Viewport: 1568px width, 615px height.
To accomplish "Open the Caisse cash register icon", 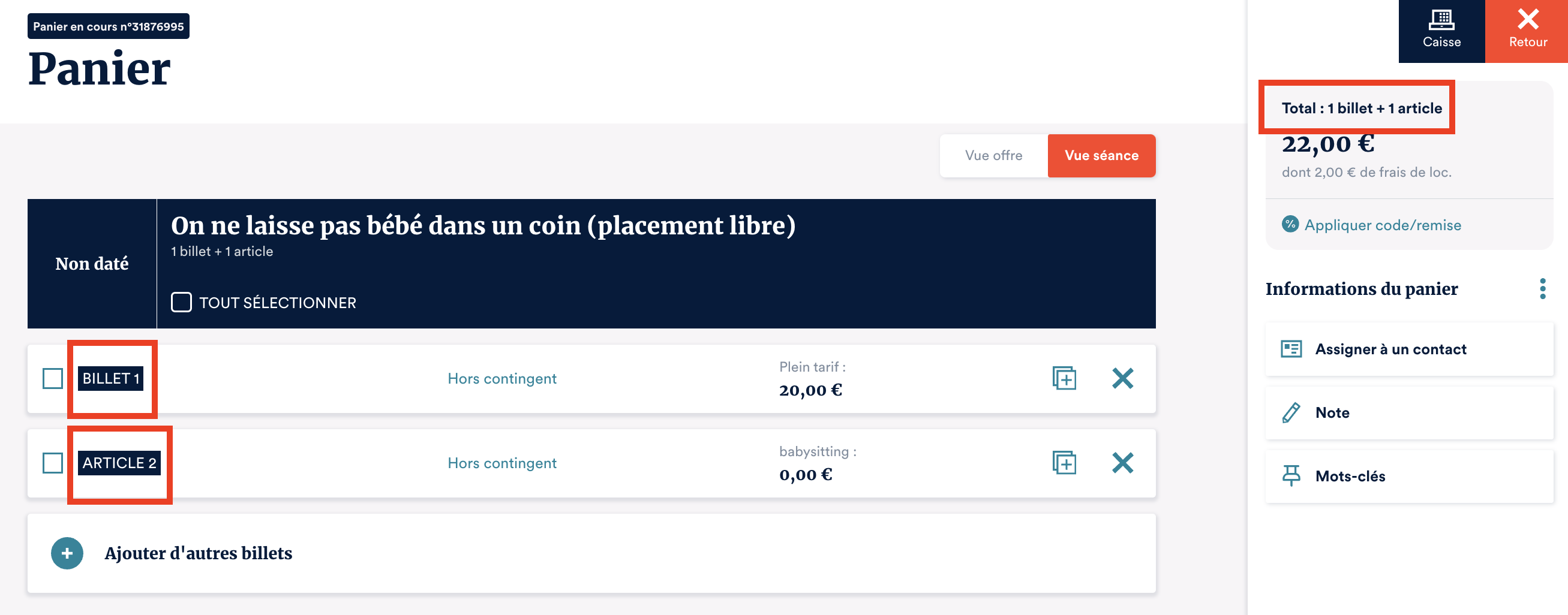I will pyautogui.click(x=1441, y=21).
